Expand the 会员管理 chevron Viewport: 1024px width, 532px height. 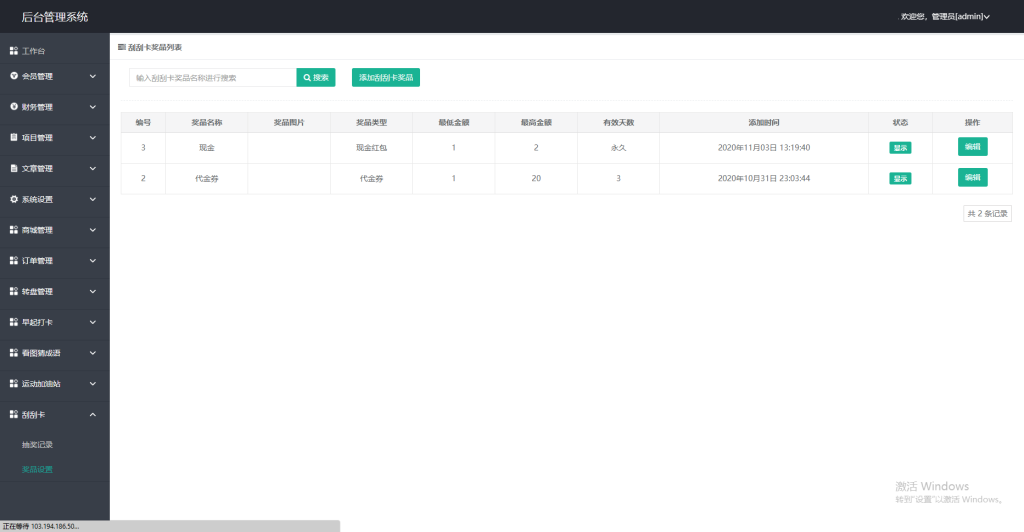click(x=93, y=76)
